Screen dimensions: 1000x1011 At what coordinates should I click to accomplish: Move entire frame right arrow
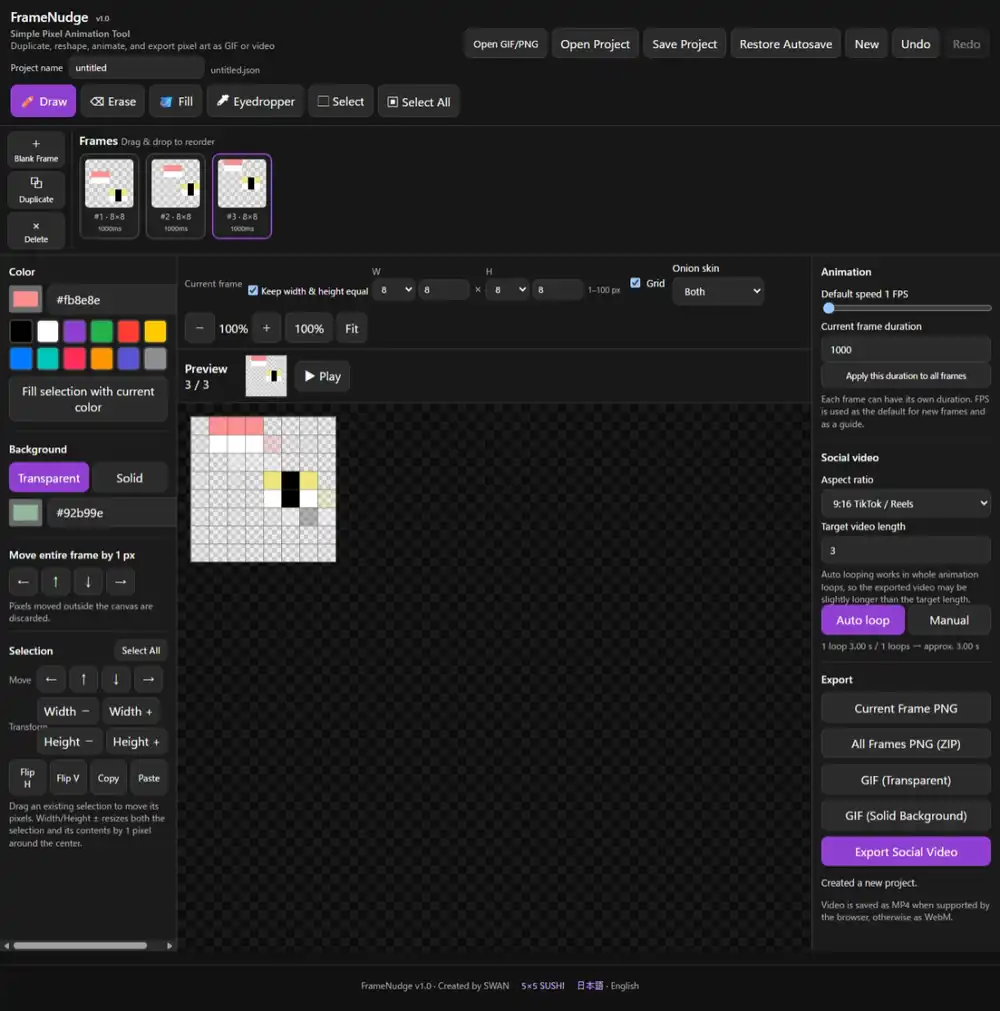120,582
